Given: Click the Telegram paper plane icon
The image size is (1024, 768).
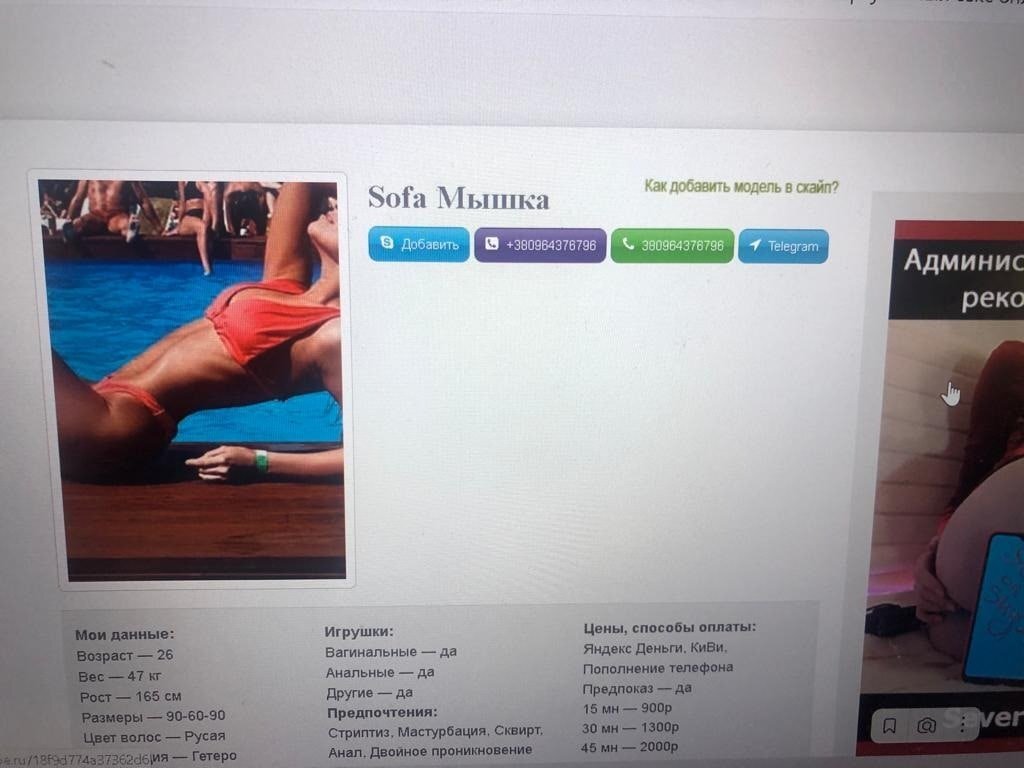Looking at the screenshot, I should [x=755, y=246].
